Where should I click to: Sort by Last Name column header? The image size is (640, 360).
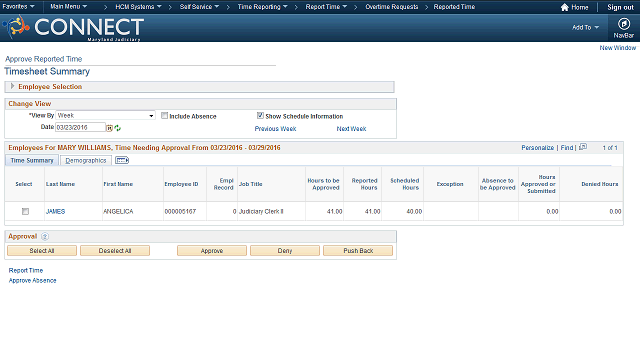pyautogui.click(x=60, y=184)
